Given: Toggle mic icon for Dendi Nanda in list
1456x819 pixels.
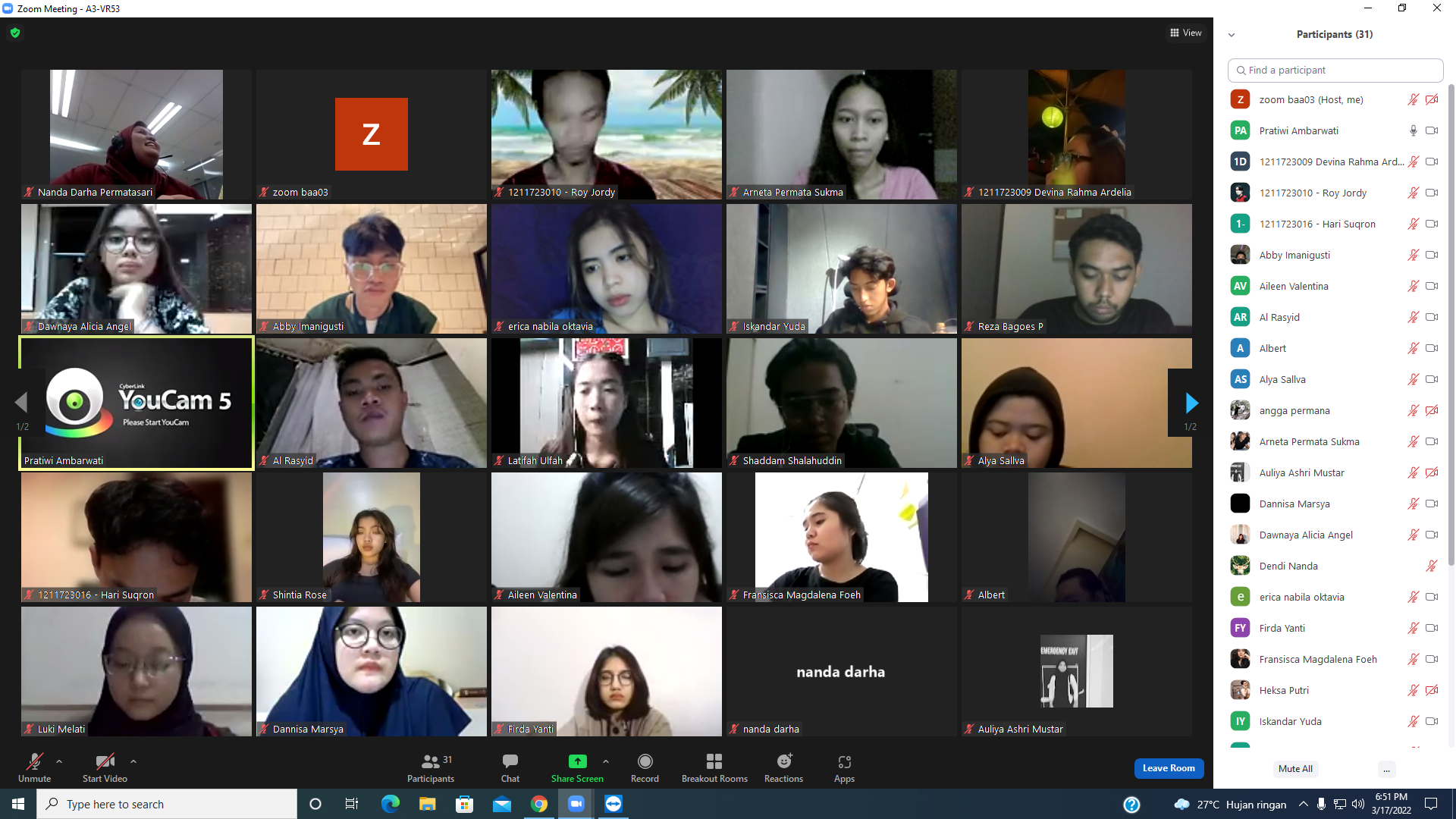Looking at the screenshot, I should 1432,566.
